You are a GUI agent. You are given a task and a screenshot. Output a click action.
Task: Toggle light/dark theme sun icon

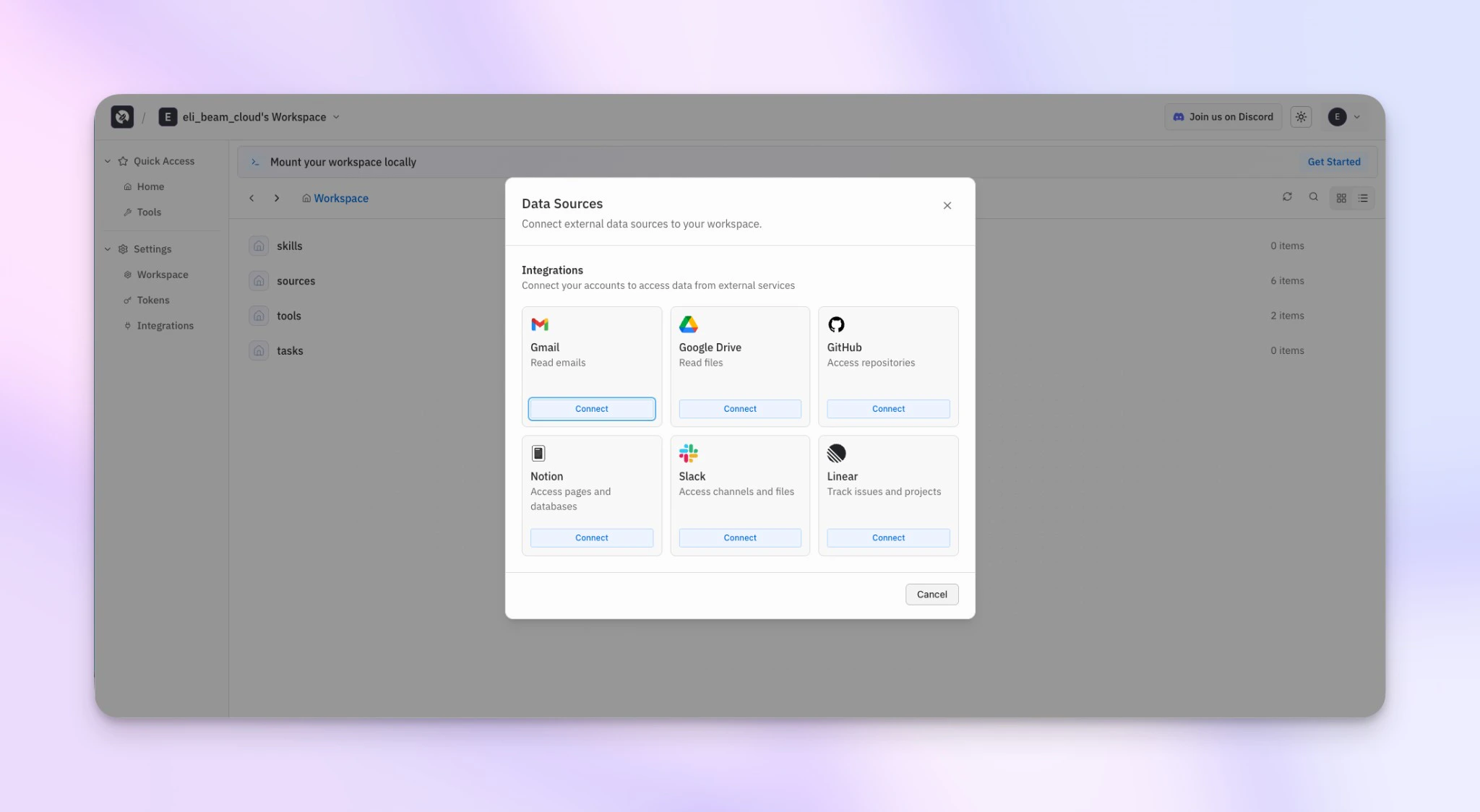pos(1301,117)
